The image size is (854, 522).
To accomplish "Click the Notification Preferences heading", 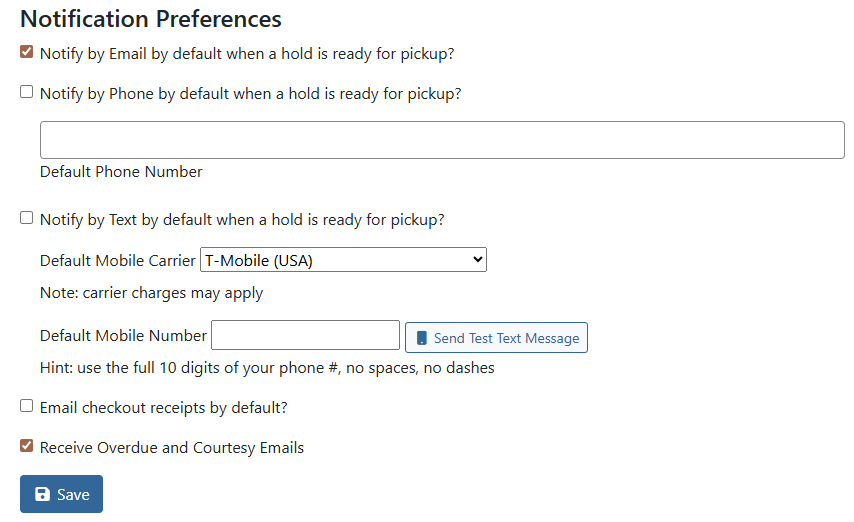I will pos(151,19).
